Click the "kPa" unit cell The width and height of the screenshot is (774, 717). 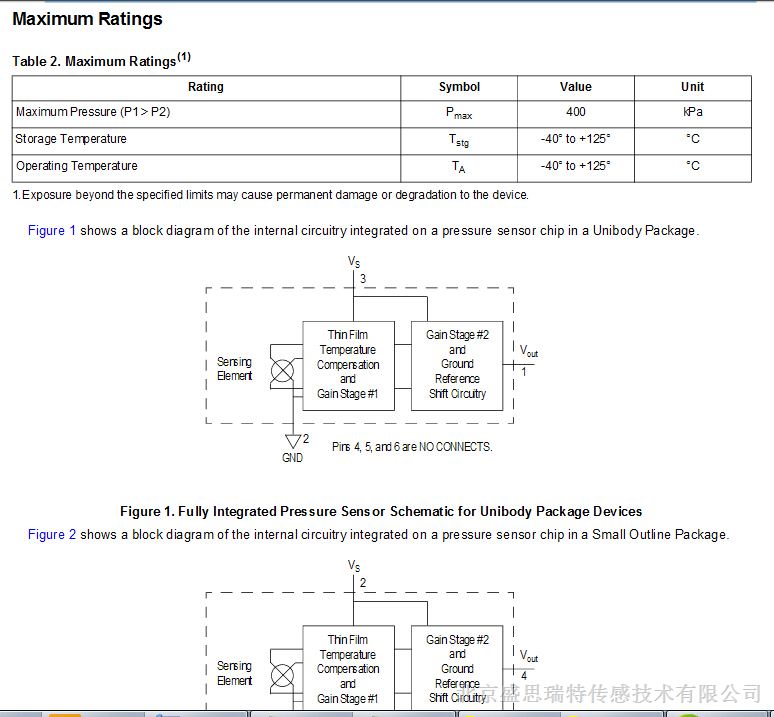[693, 112]
